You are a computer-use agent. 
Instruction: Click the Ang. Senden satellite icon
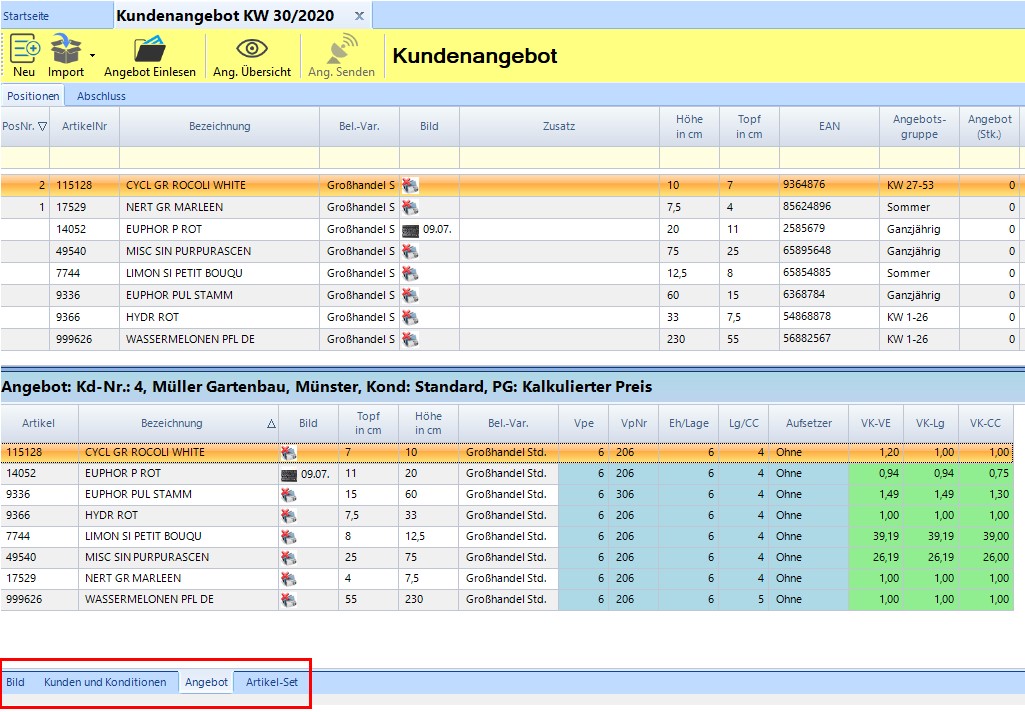point(341,48)
